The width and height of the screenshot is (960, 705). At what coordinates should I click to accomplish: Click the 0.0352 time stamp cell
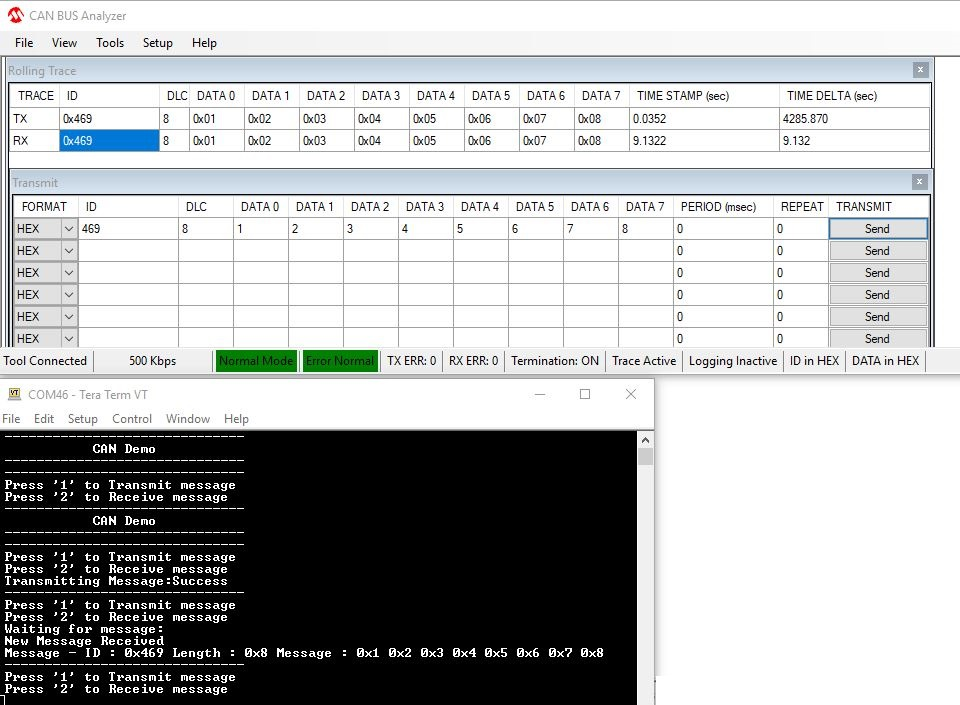click(x=704, y=119)
